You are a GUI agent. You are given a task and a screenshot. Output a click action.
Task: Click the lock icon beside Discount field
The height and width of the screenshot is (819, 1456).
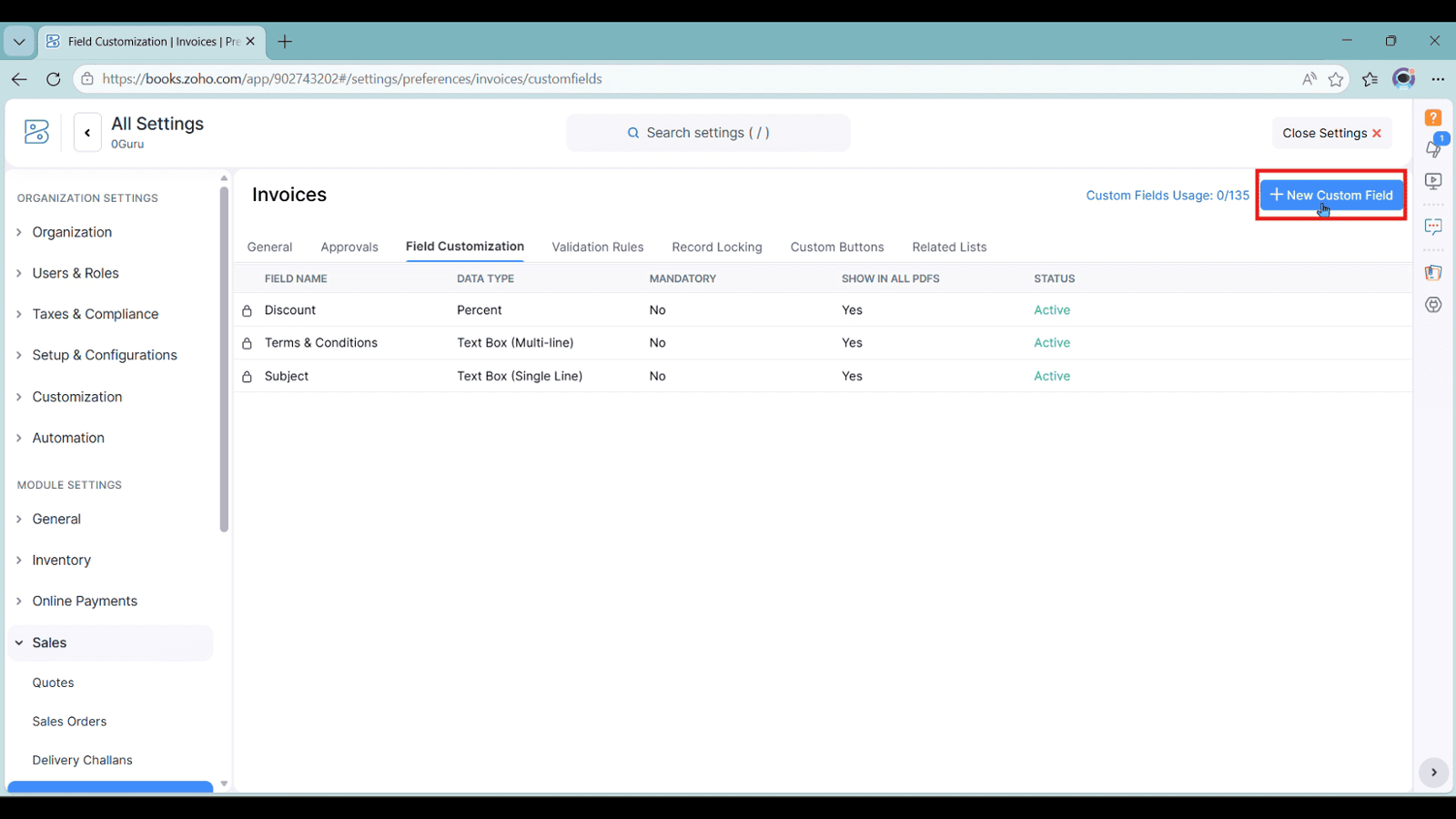247,311
